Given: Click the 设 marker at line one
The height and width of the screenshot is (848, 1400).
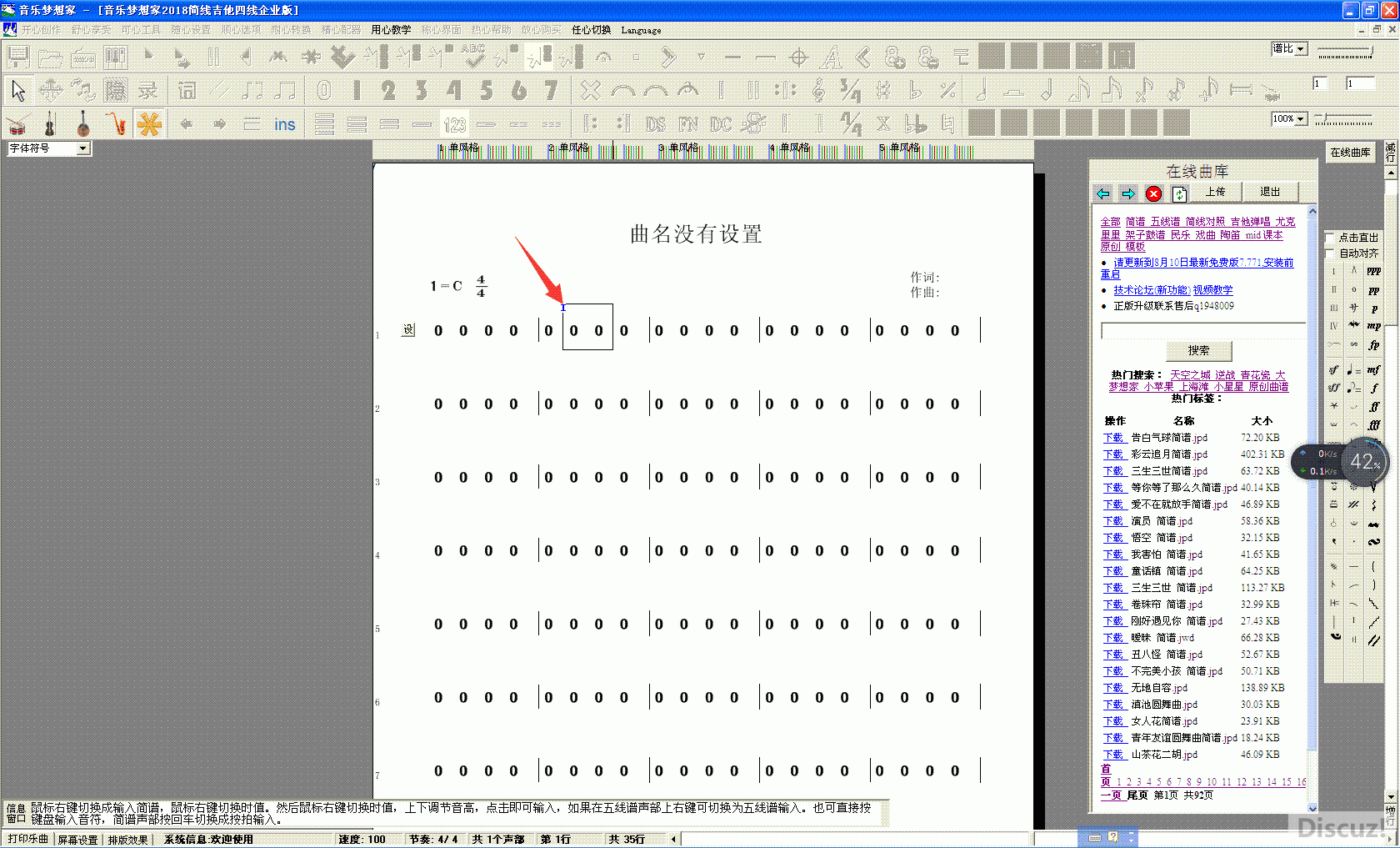Looking at the screenshot, I should click(x=408, y=330).
